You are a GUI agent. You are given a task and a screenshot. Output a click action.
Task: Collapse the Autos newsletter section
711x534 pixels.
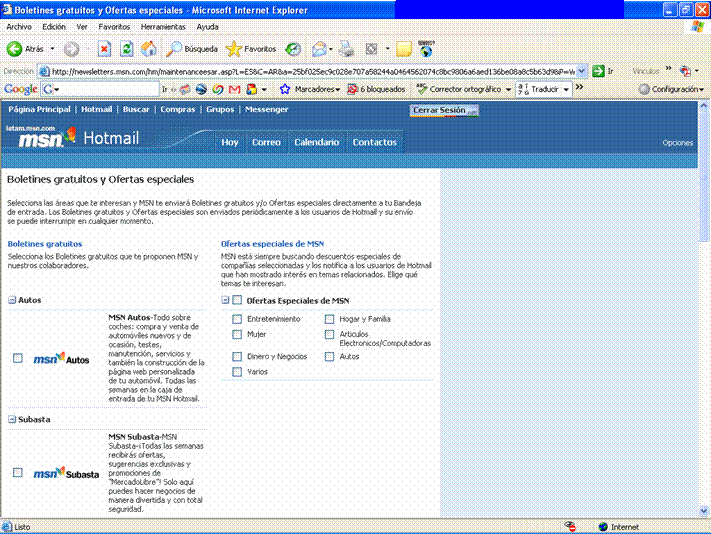point(11,300)
